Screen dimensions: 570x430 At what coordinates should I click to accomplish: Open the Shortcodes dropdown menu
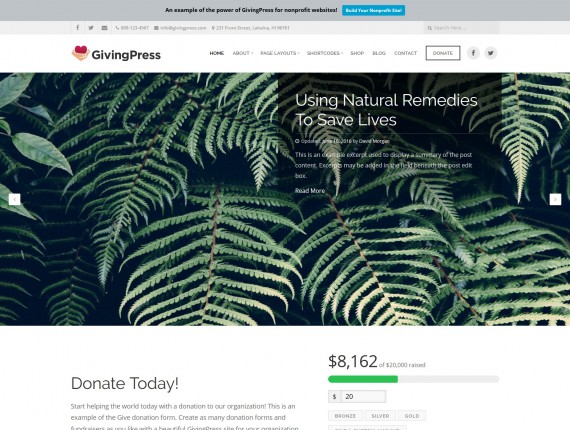click(325, 53)
